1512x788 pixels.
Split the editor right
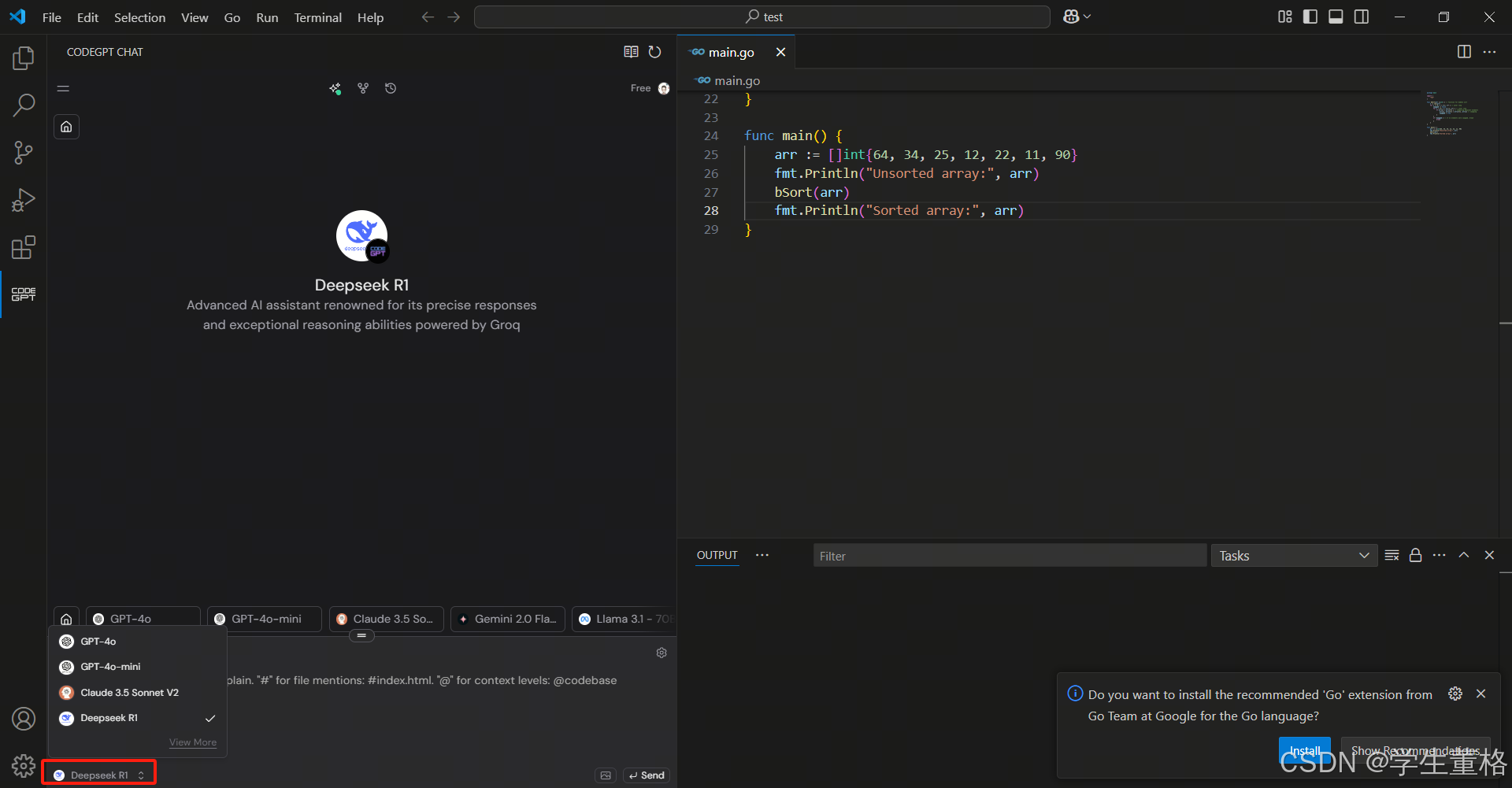(1464, 52)
